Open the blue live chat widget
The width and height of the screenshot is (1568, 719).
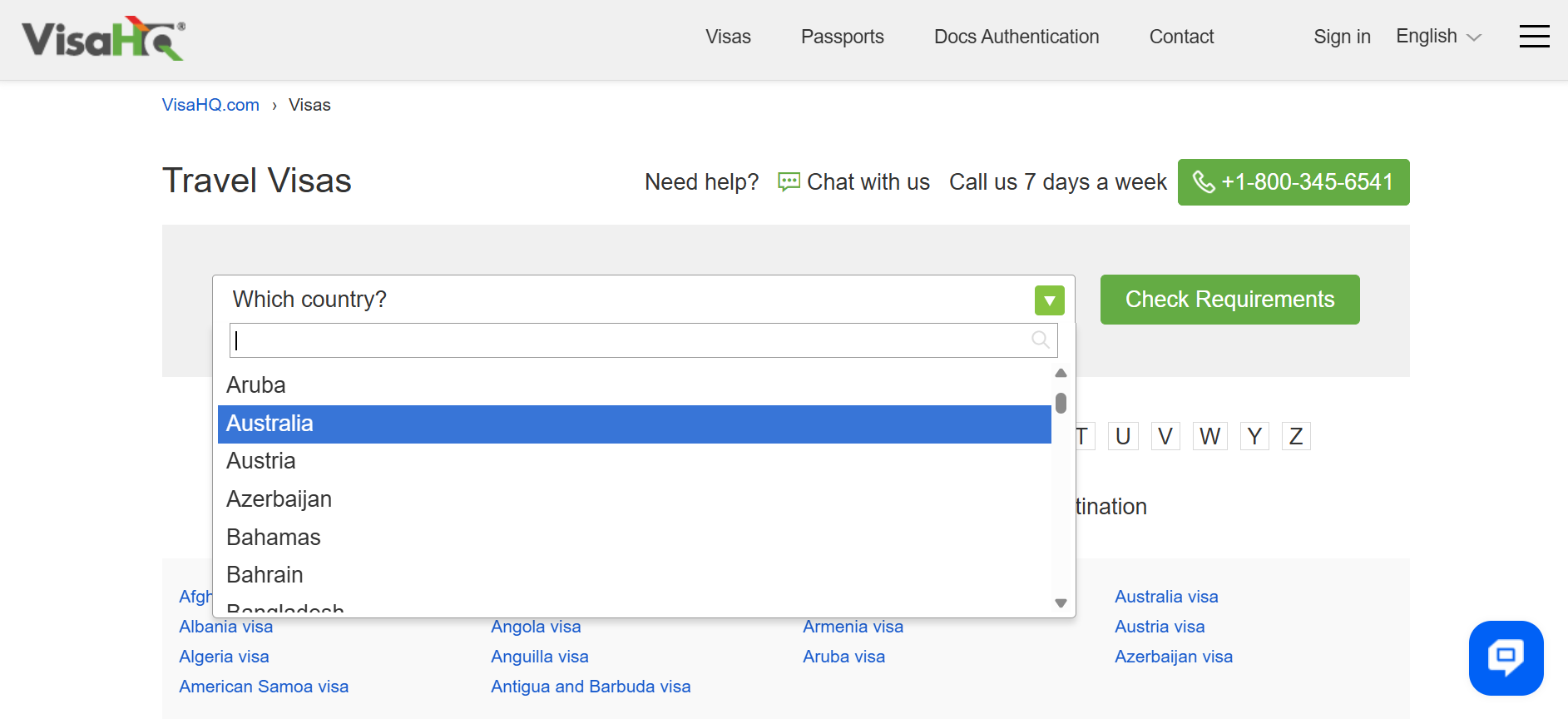(x=1506, y=657)
